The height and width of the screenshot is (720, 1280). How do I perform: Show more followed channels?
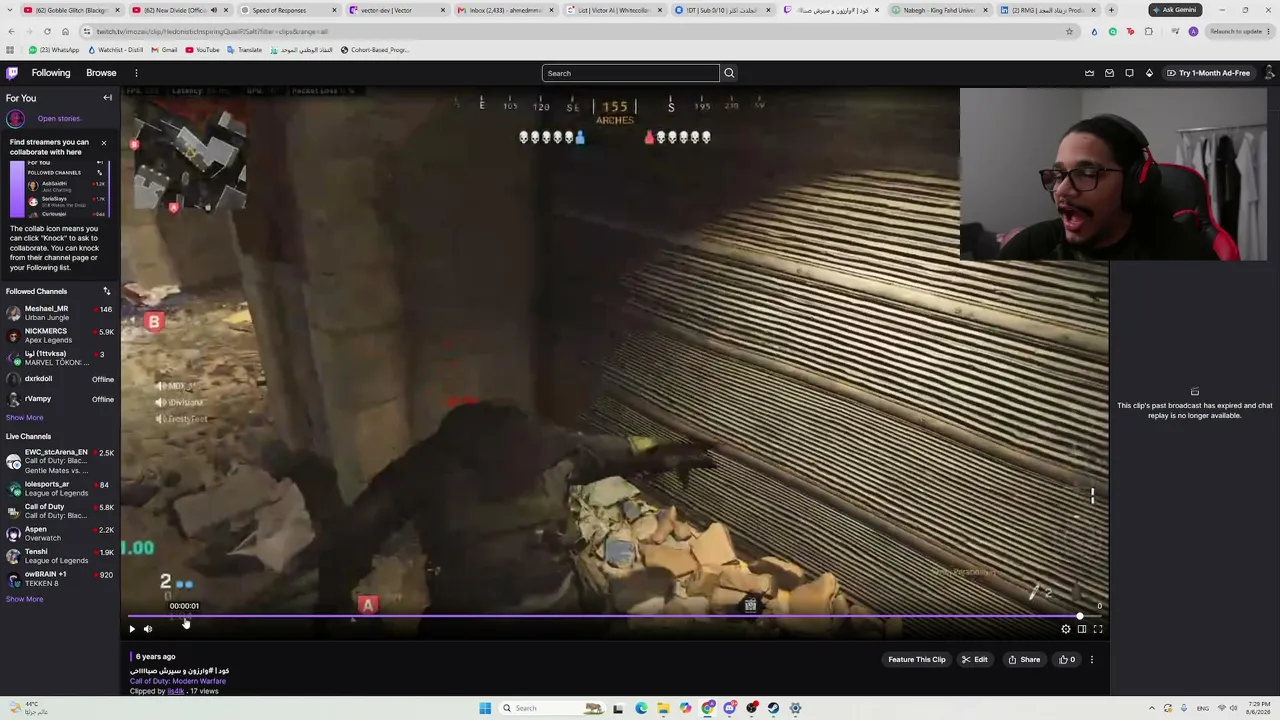(x=25, y=417)
